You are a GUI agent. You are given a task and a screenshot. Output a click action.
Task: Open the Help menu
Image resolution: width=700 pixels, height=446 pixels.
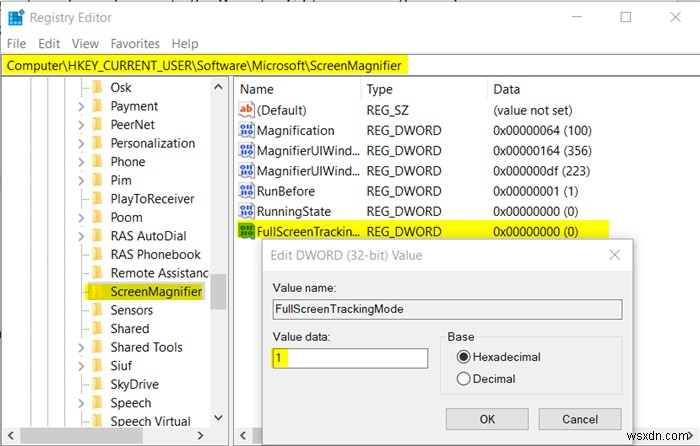[x=185, y=44]
